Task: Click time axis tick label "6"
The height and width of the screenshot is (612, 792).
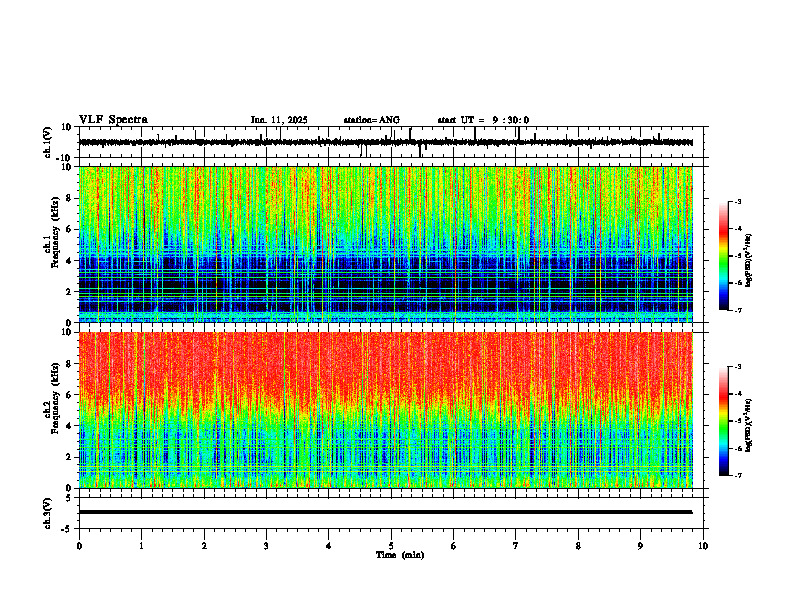Action: (454, 546)
